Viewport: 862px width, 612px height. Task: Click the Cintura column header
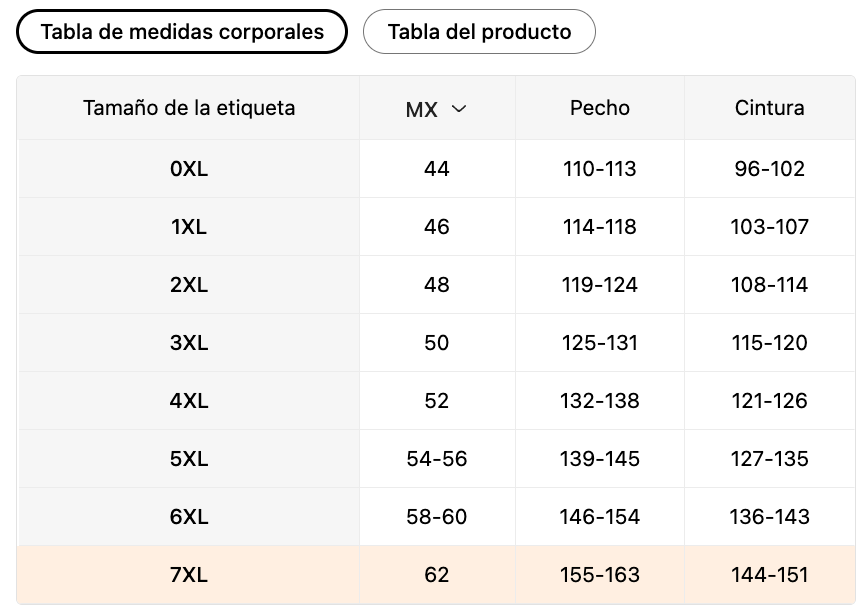(769, 108)
